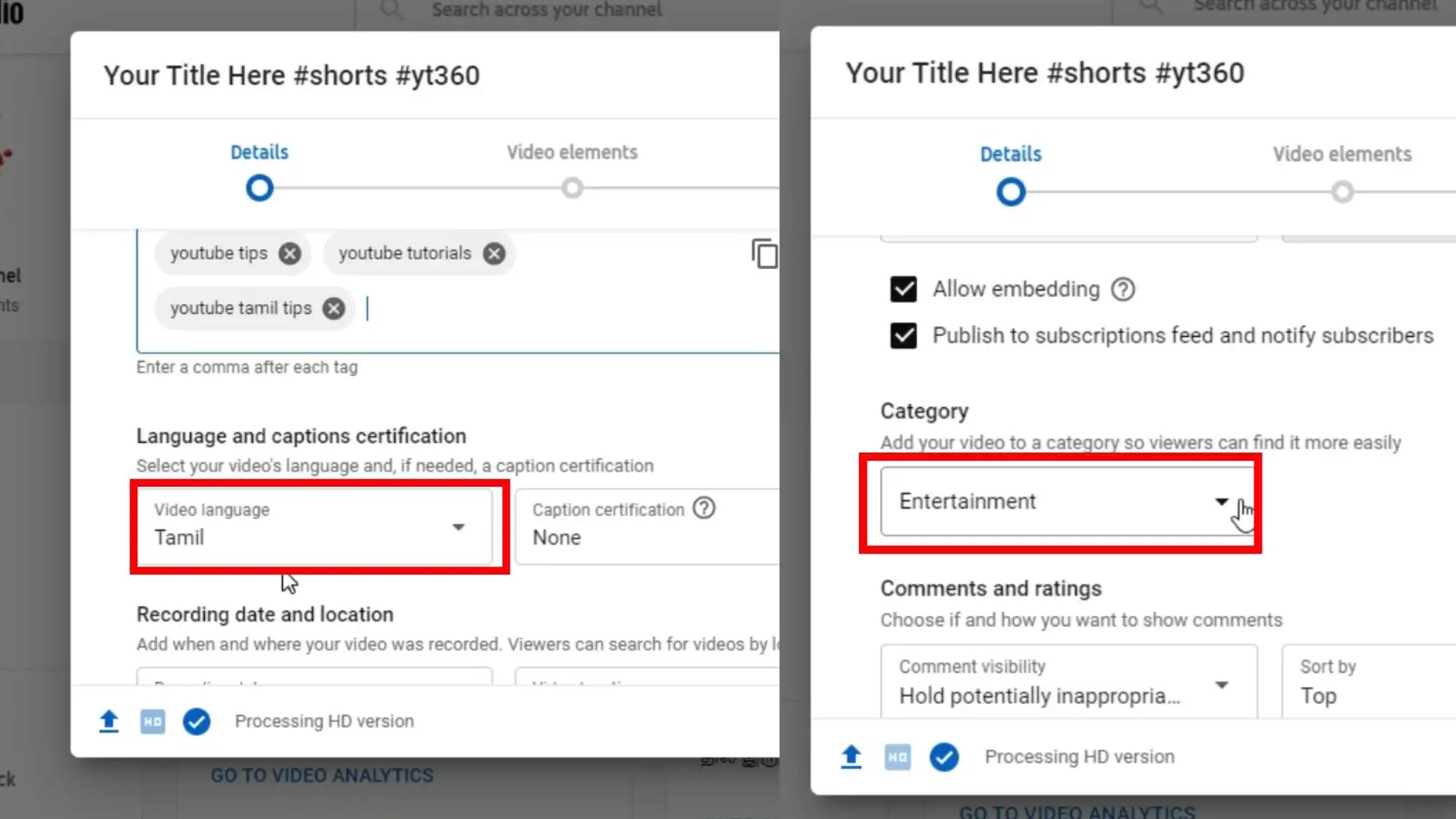Remove the 'youtube tamil tips' tag
Image resolution: width=1456 pixels, height=819 pixels.
(334, 309)
